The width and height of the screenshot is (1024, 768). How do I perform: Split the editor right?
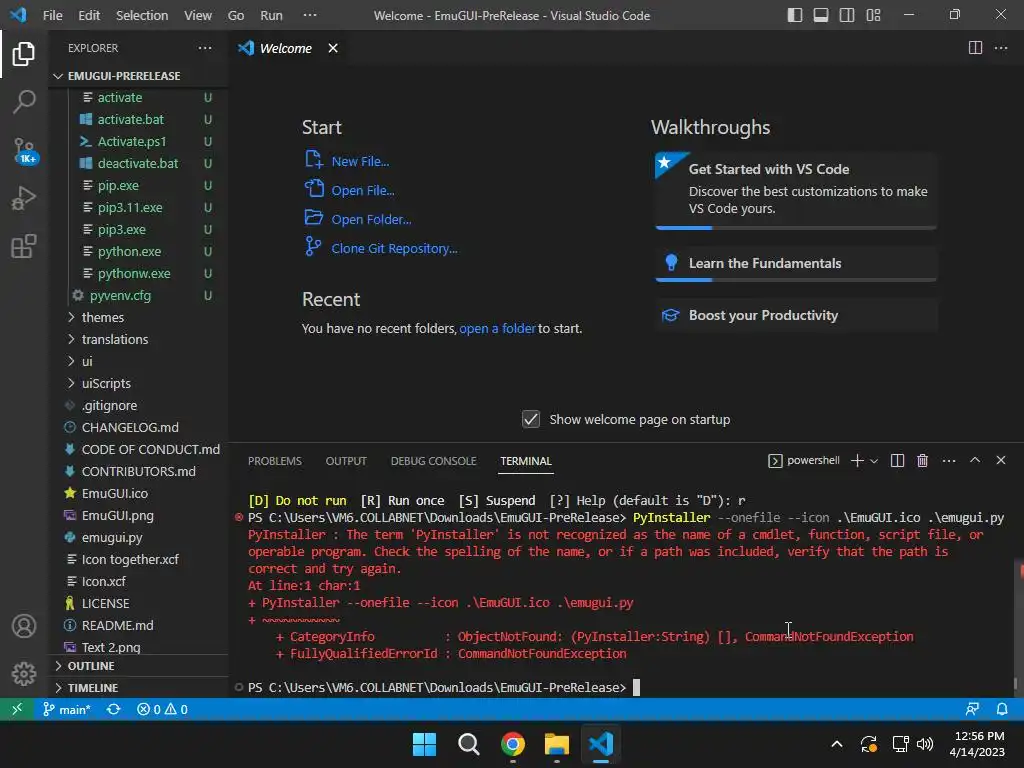(975, 48)
